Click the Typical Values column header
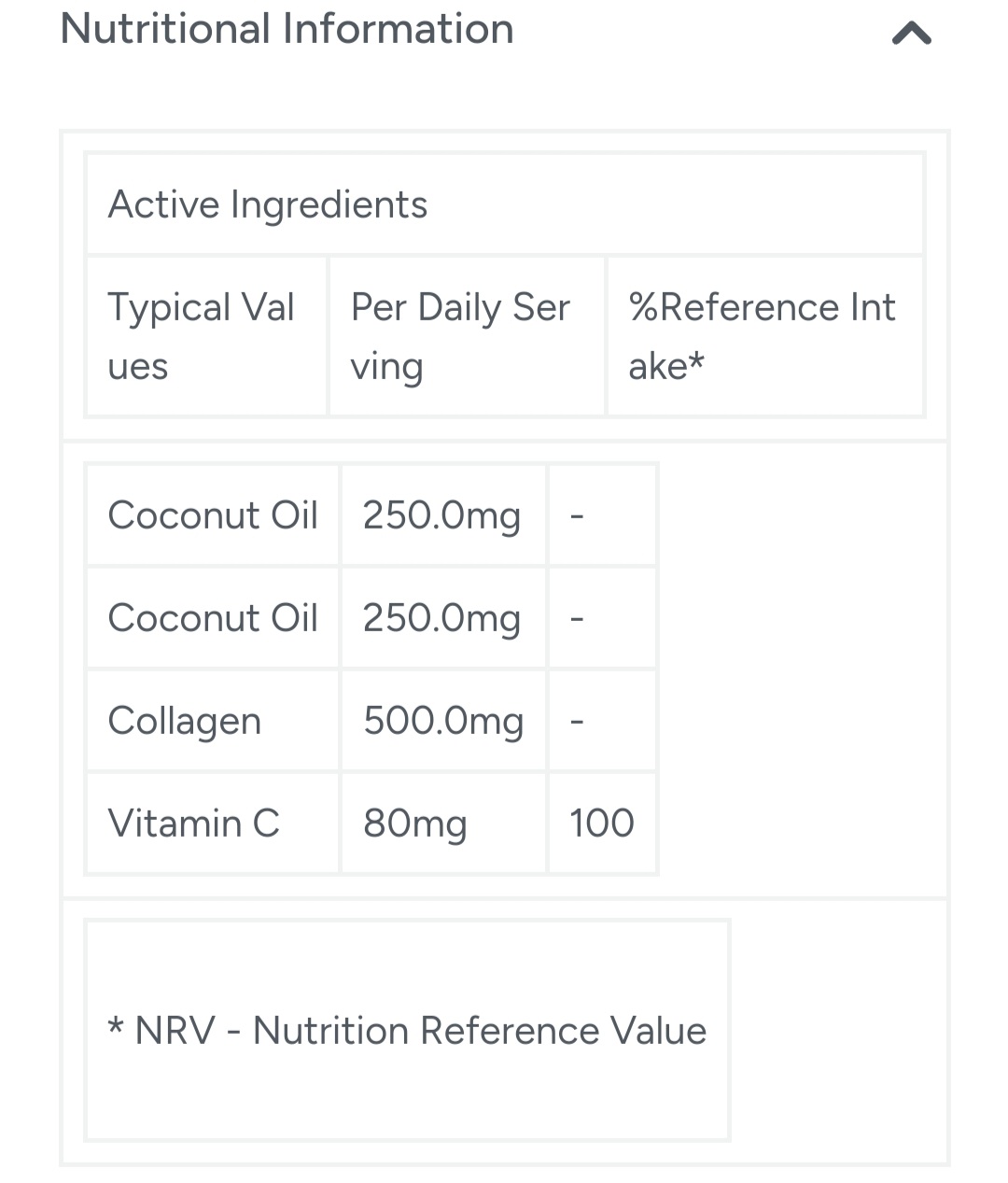 pyautogui.click(x=202, y=336)
